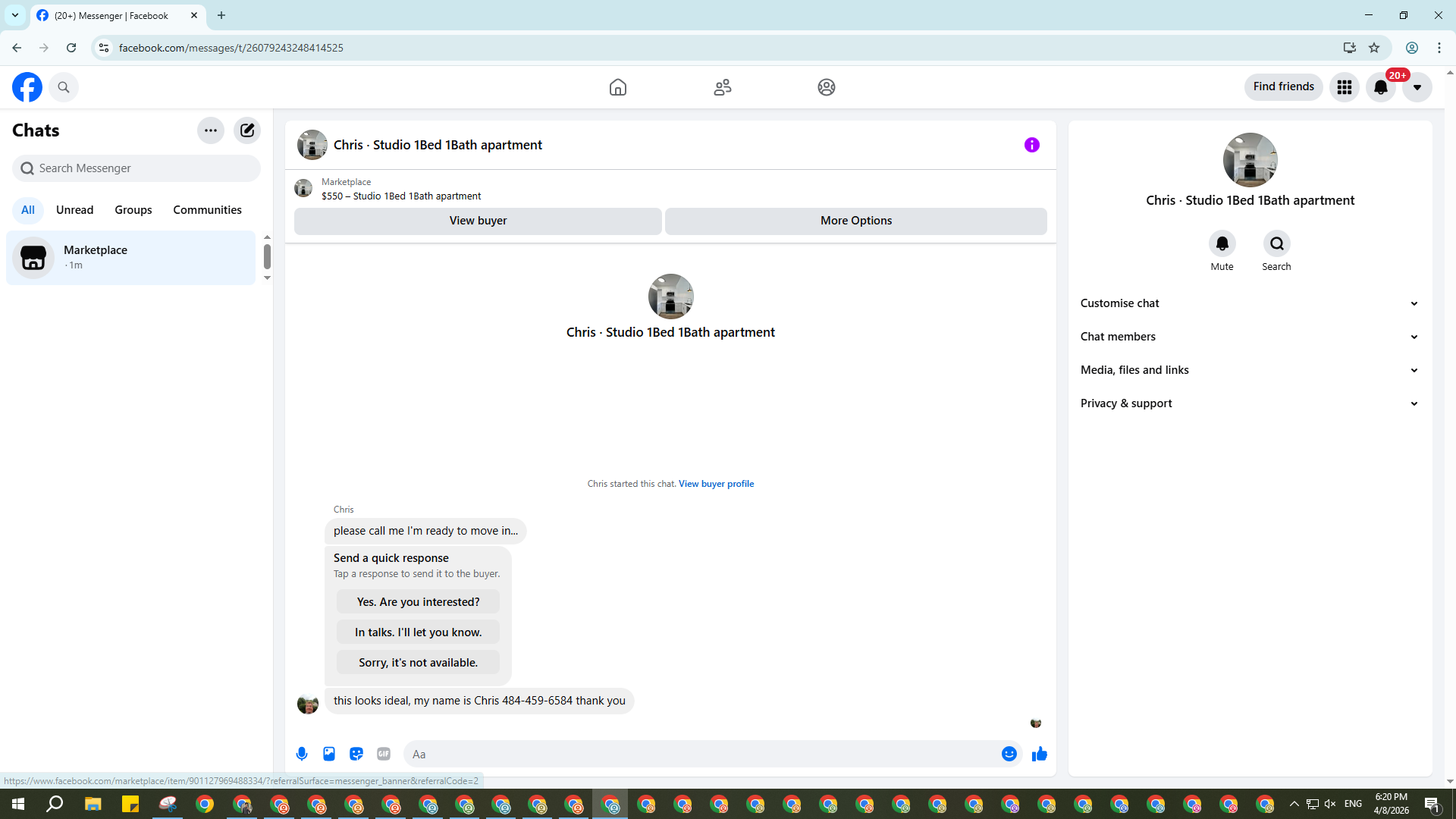The width and height of the screenshot is (1456, 819).
Task: Click the View buyer button
Action: pyautogui.click(x=478, y=221)
